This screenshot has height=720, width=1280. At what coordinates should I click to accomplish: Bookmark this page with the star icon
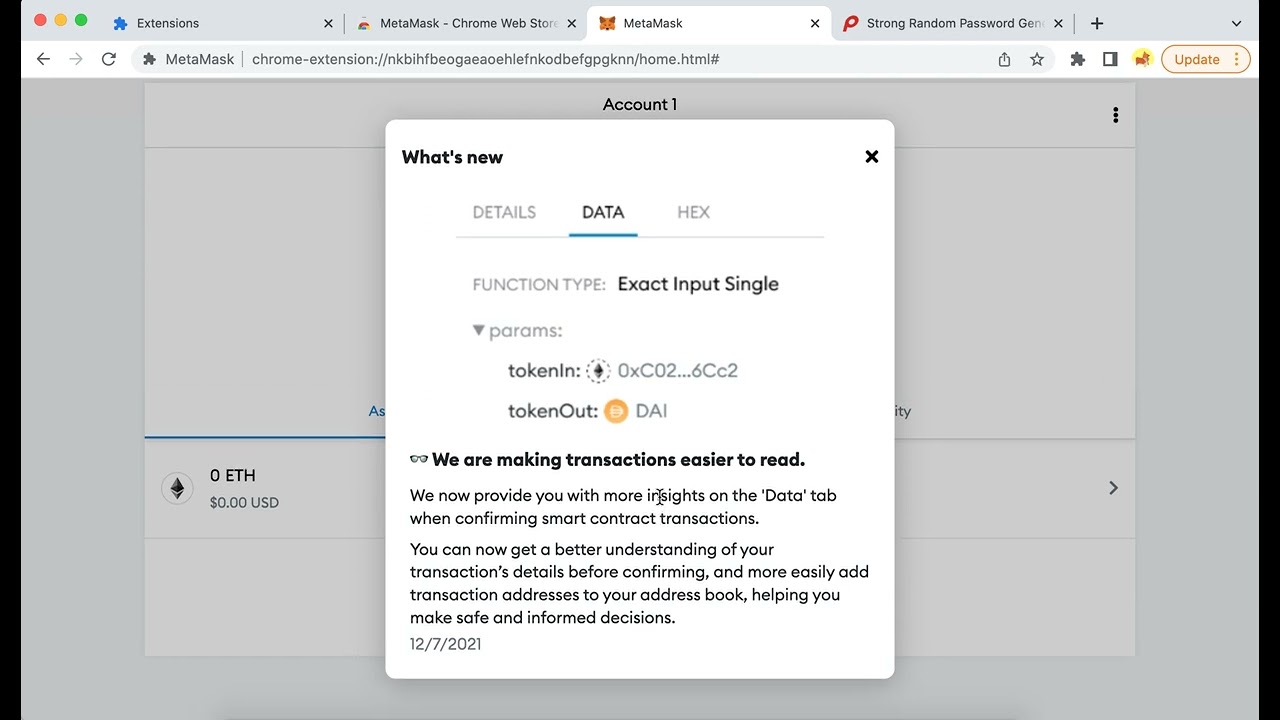(1037, 59)
